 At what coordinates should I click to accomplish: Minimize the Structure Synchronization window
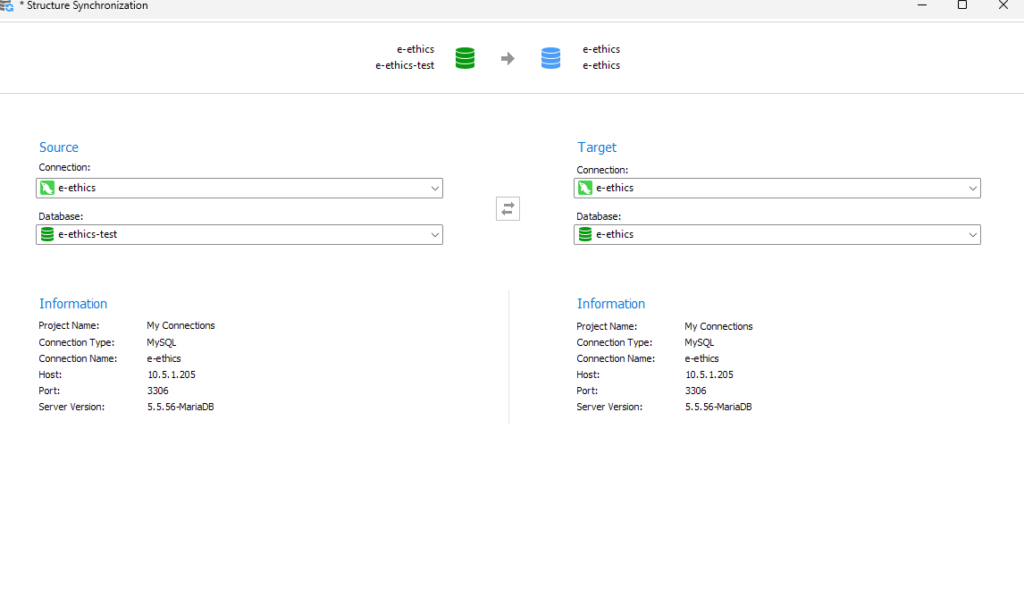tap(920, 6)
